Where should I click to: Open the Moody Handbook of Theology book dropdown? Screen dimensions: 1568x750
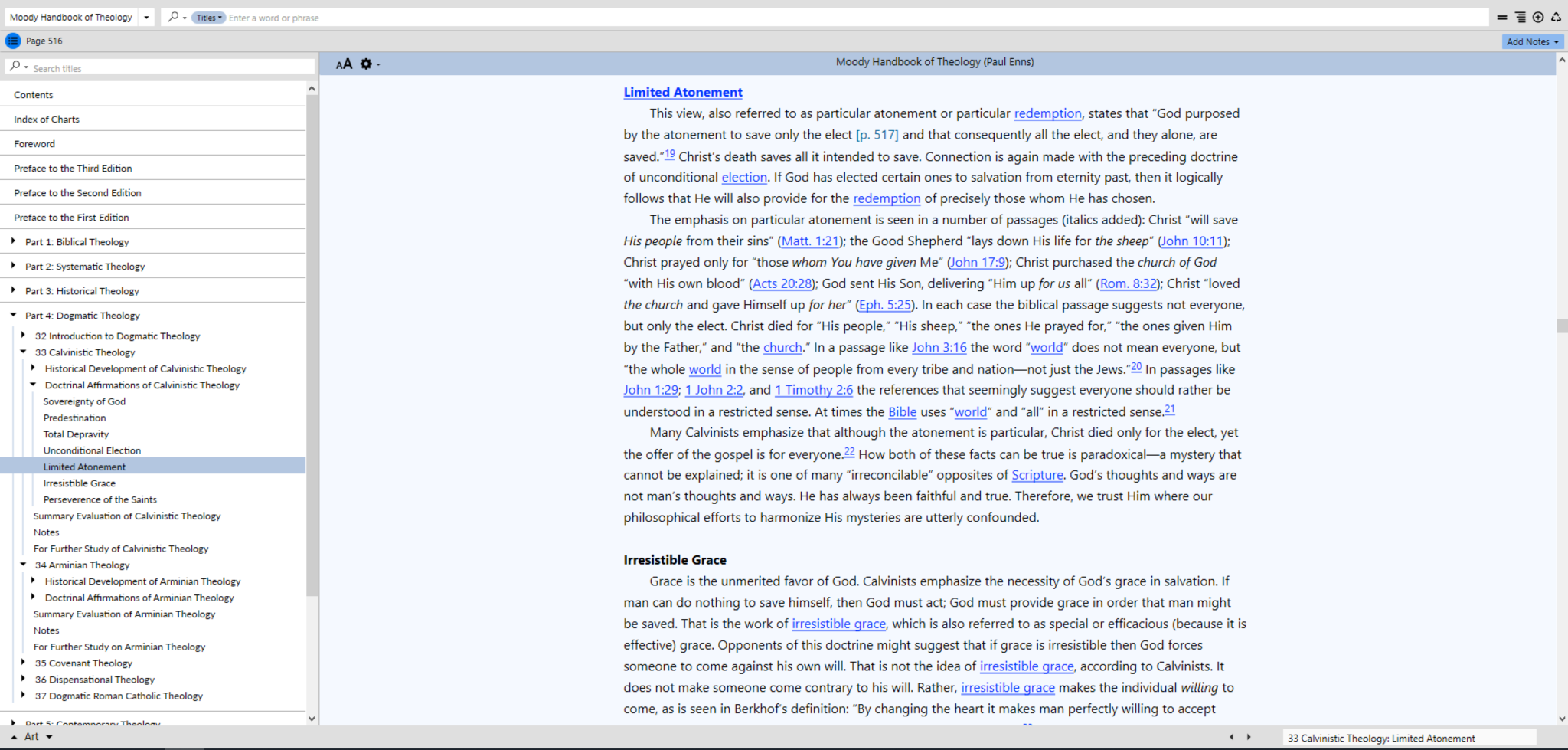146,17
